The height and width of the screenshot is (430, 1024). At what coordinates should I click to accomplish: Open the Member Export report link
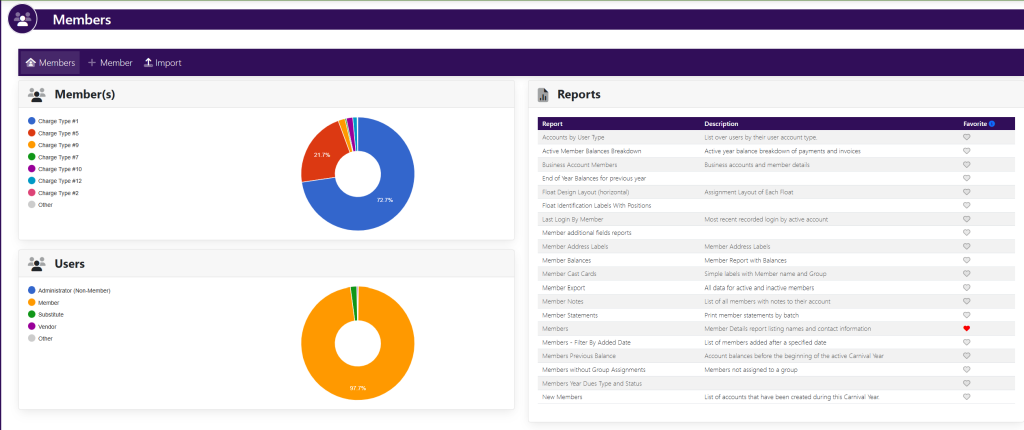click(565, 287)
